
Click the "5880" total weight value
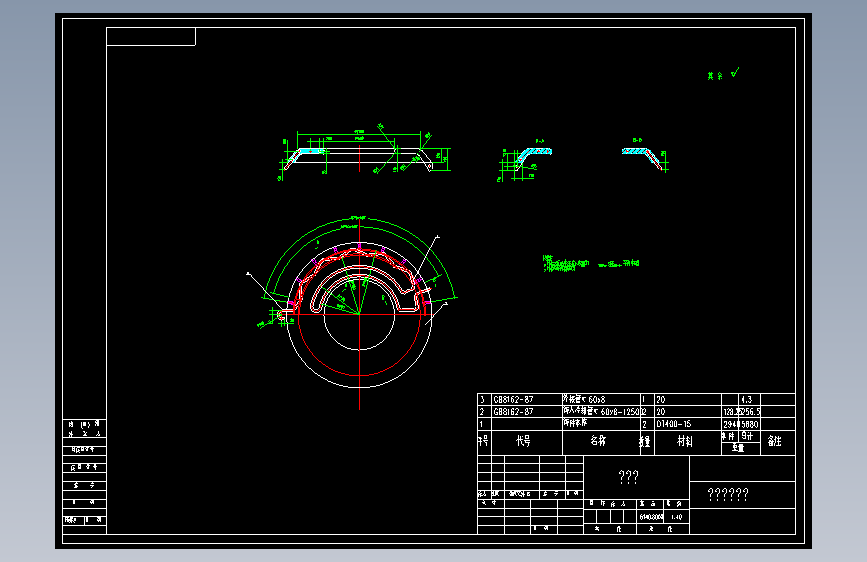point(750,424)
